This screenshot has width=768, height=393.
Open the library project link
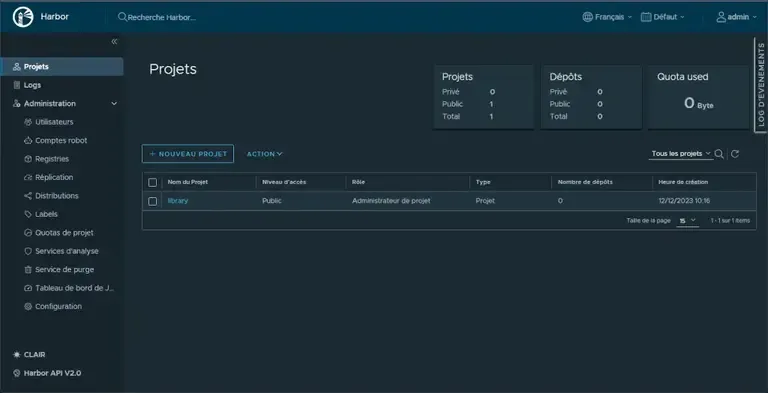(178, 201)
